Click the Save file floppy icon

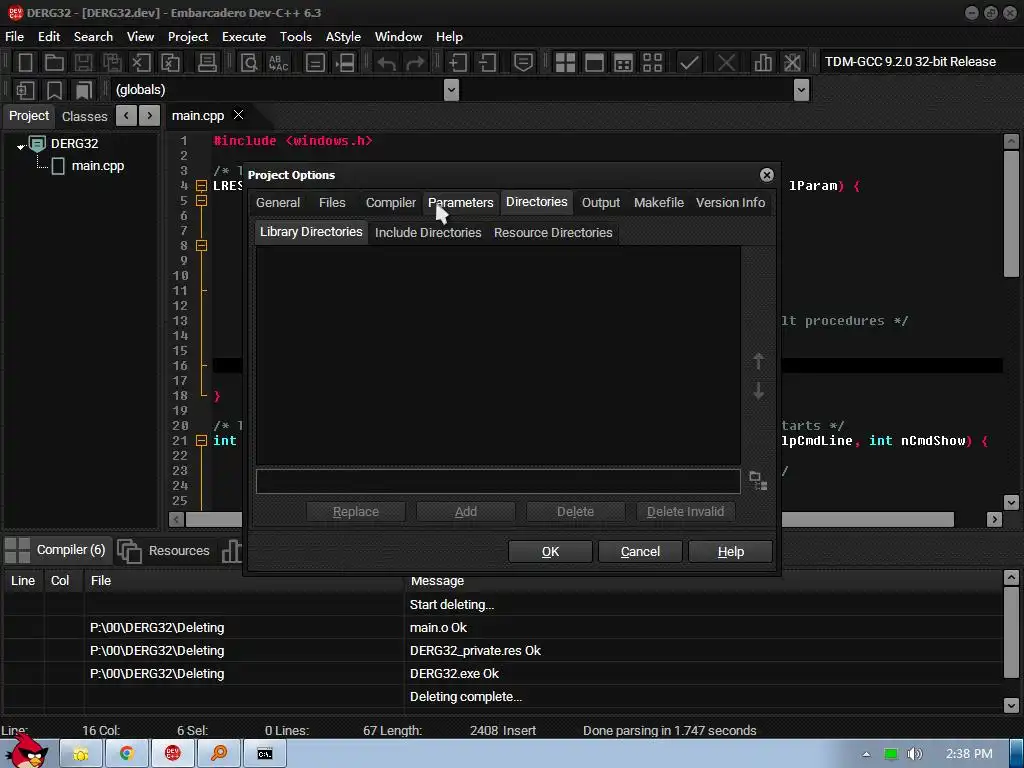83,63
